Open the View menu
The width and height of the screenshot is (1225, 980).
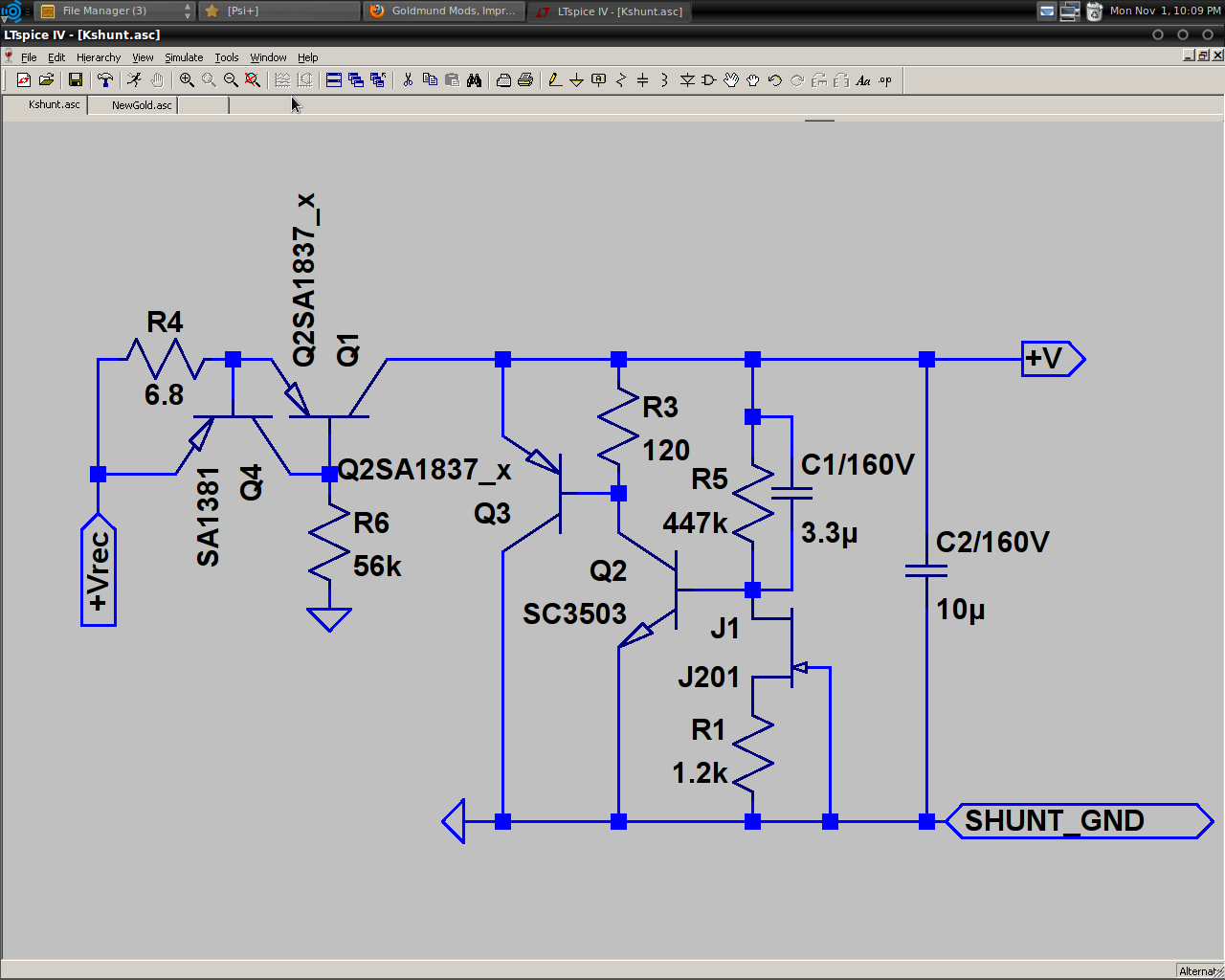point(143,57)
